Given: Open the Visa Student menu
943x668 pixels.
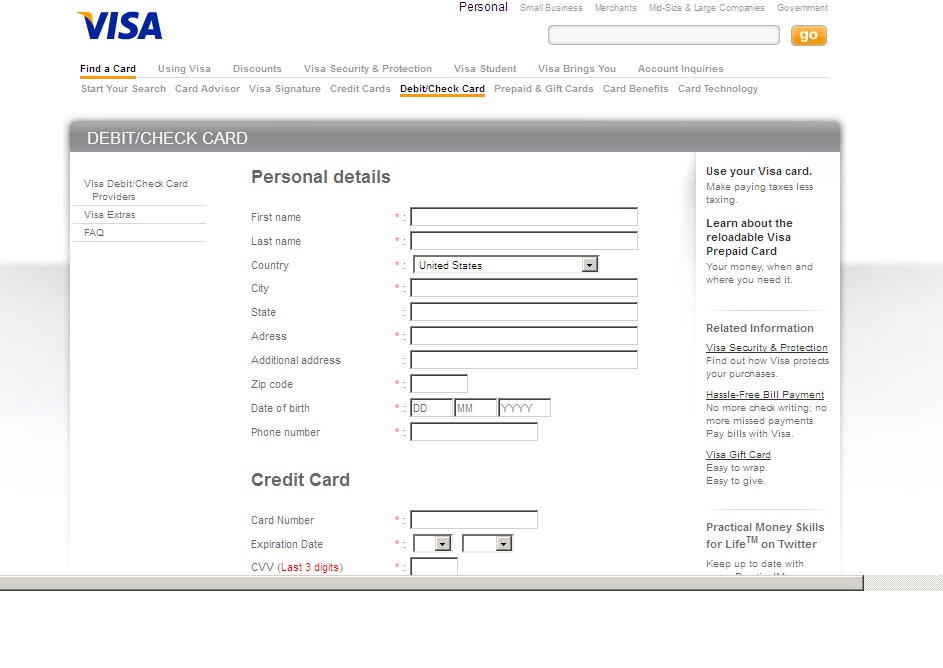Looking at the screenshot, I should click(485, 69).
